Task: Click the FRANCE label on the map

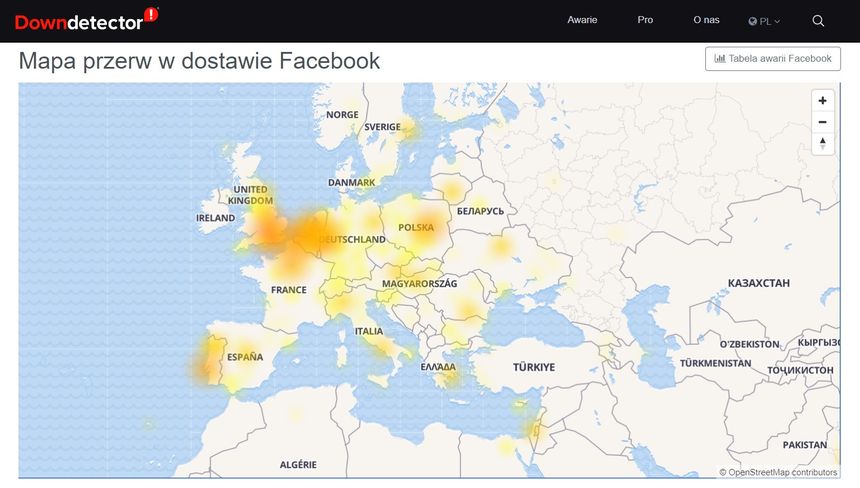Action: (288, 290)
